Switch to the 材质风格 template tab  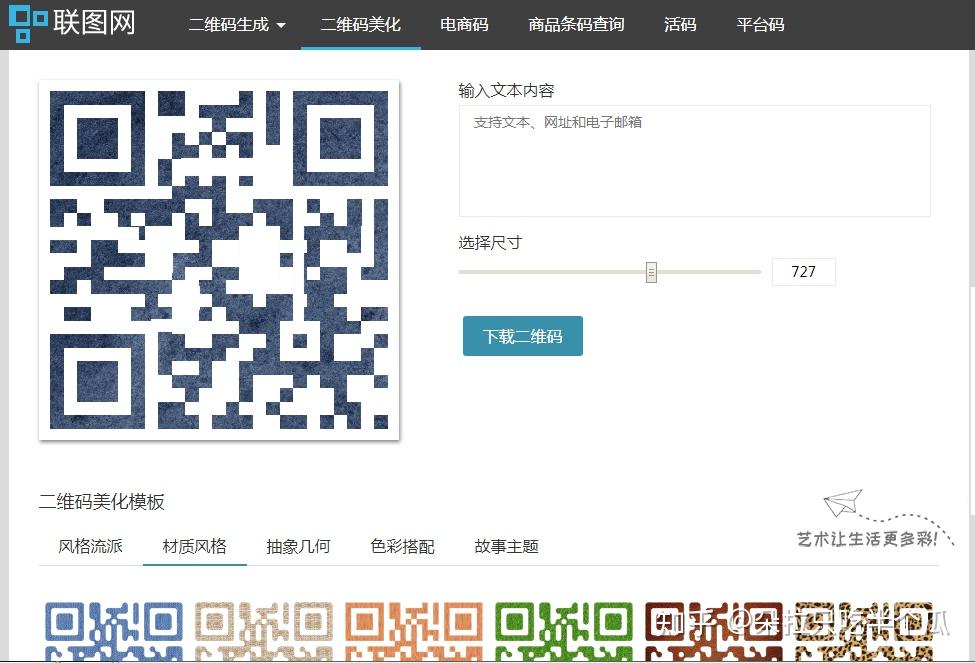click(x=195, y=546)
